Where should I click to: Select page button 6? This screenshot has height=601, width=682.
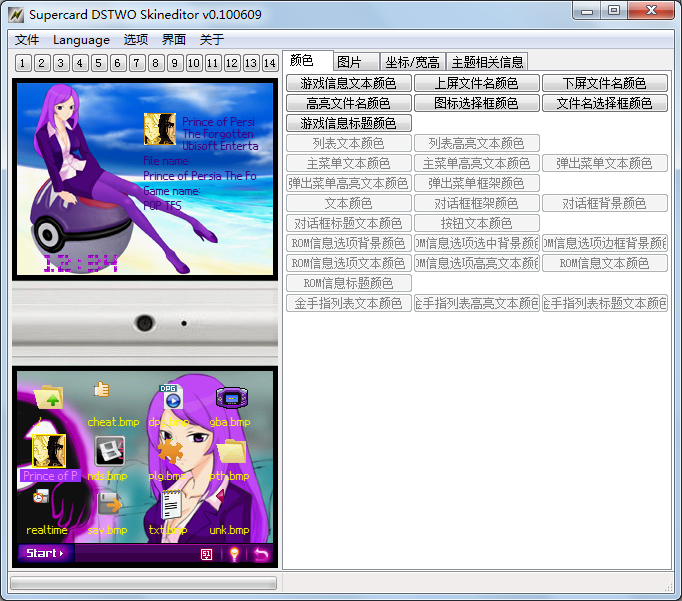[x=117, y=63]
